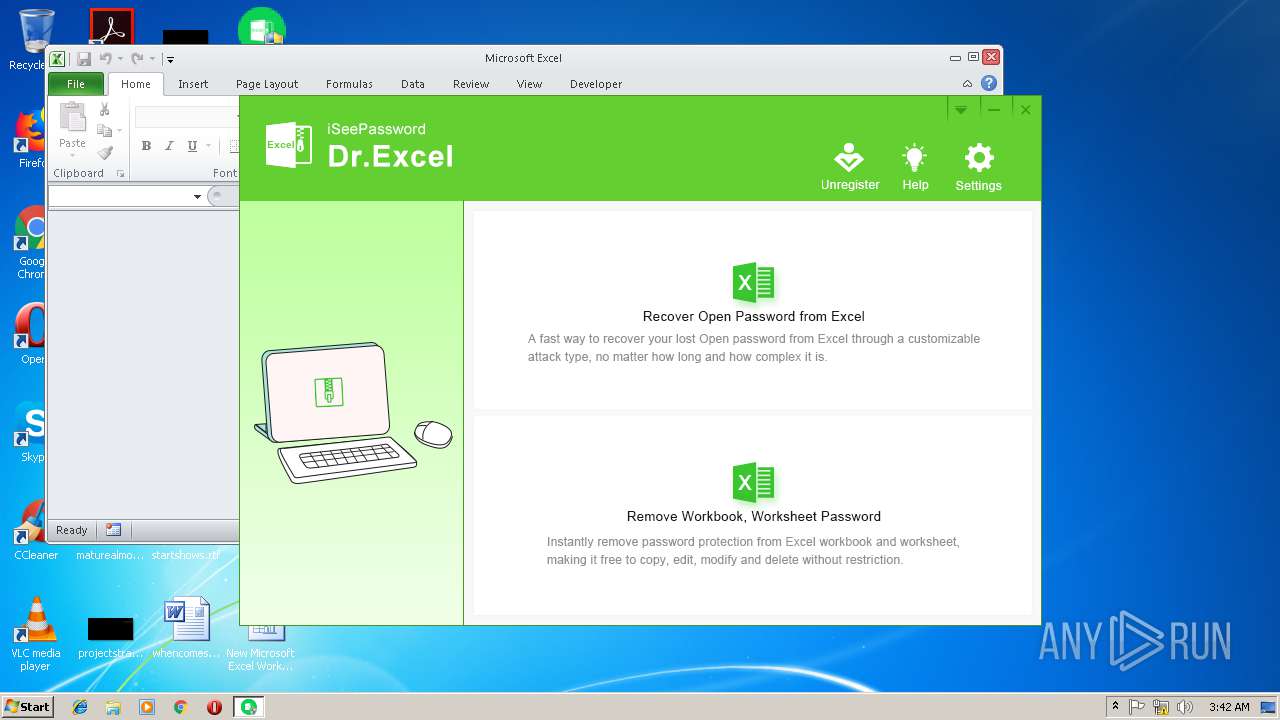
Task: Open Clipboard dialog launcher in Excel ribbon
Action: [x=121, y=174]
